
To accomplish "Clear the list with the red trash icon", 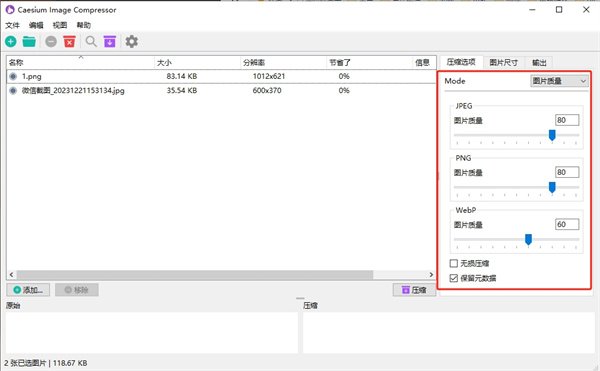I will (69, 41).
